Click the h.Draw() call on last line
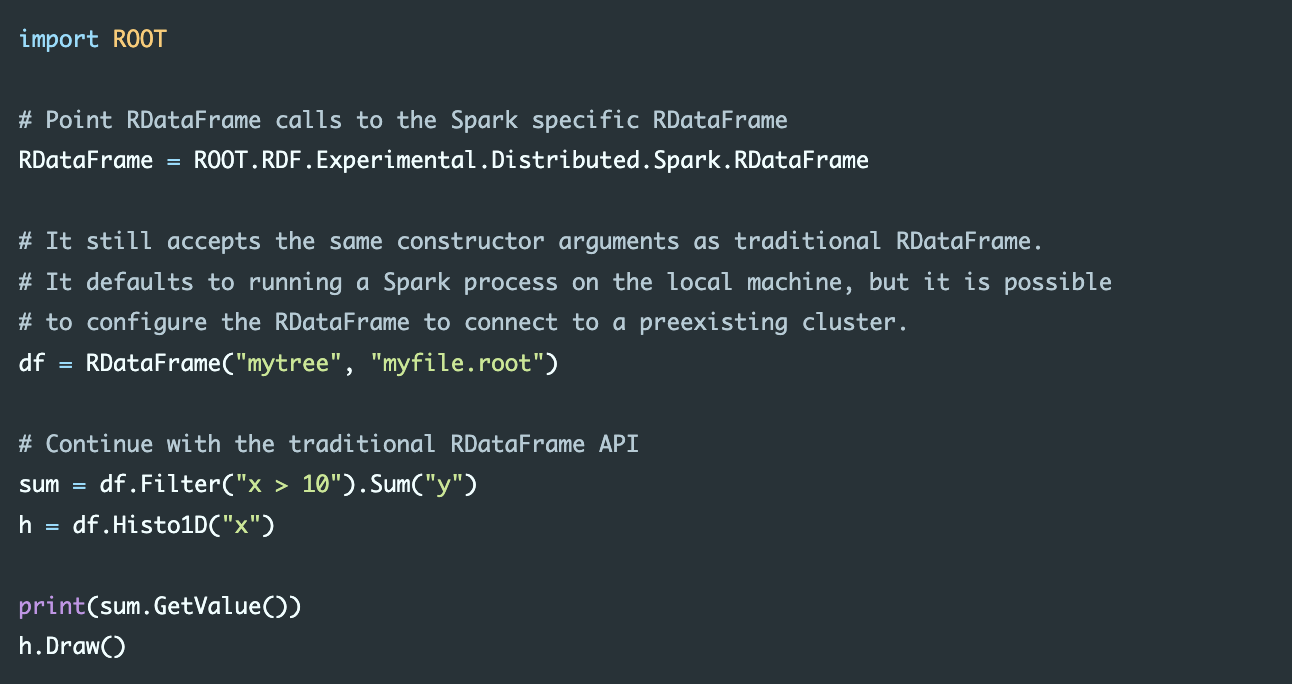The height and width of the screenshot is (684, 1292). pos(73,646)
